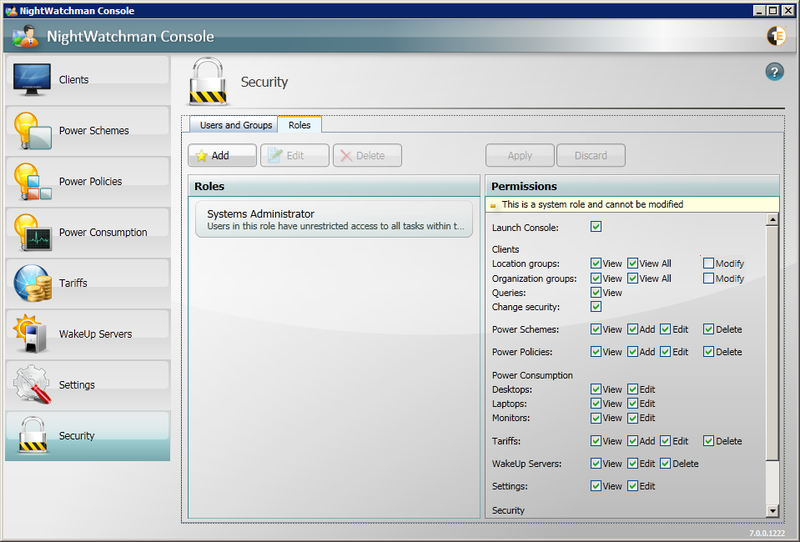800x542 pixels.
Task: Switch to the Users and Groups tab
Action: tap(236, 125)
